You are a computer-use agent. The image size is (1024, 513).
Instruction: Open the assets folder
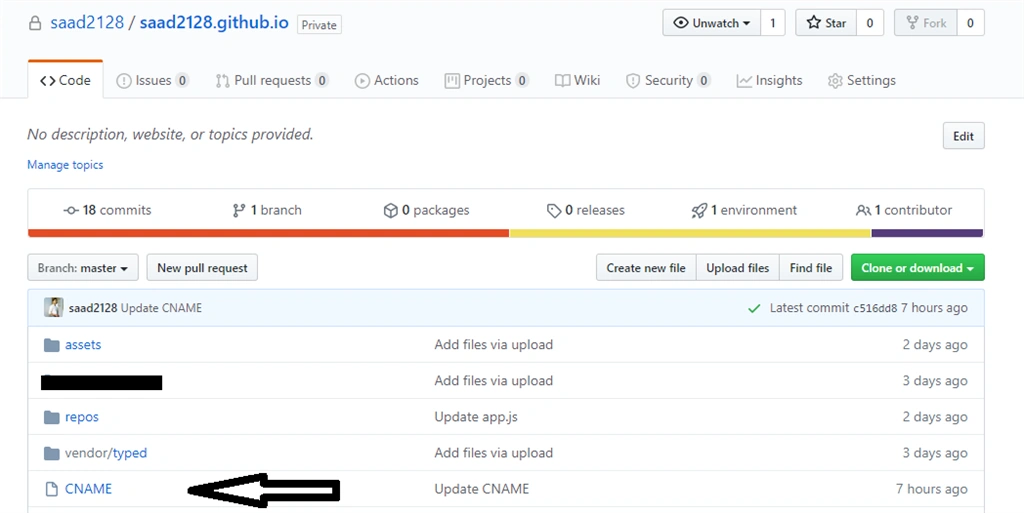point(83,345)
